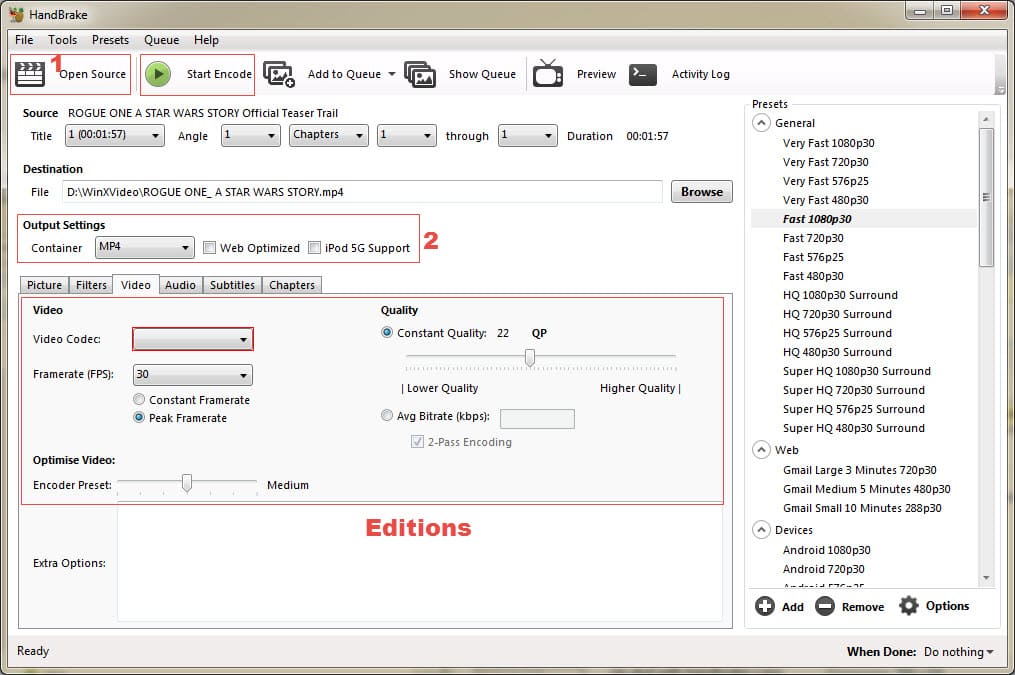Click the Add to Queue icon
This screenshot has height=675, width=1015.
pos(279,73)
